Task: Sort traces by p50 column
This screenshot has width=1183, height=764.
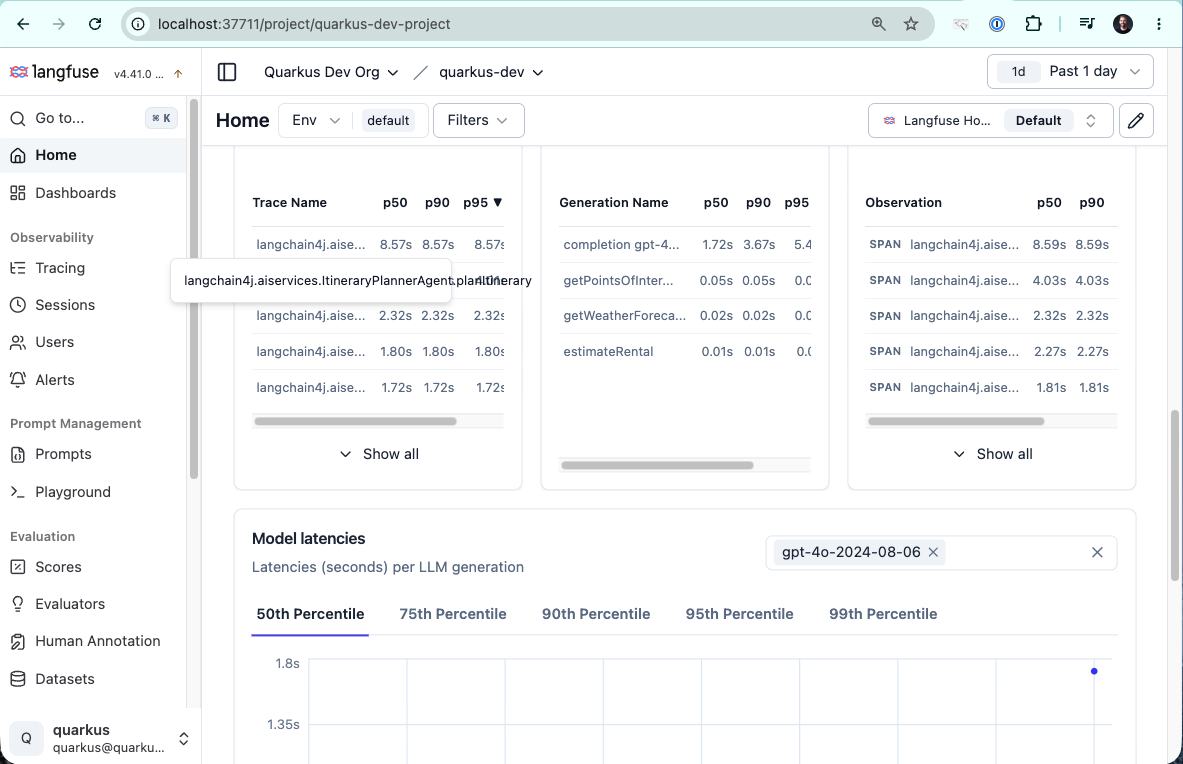Action: pos(395,203)
